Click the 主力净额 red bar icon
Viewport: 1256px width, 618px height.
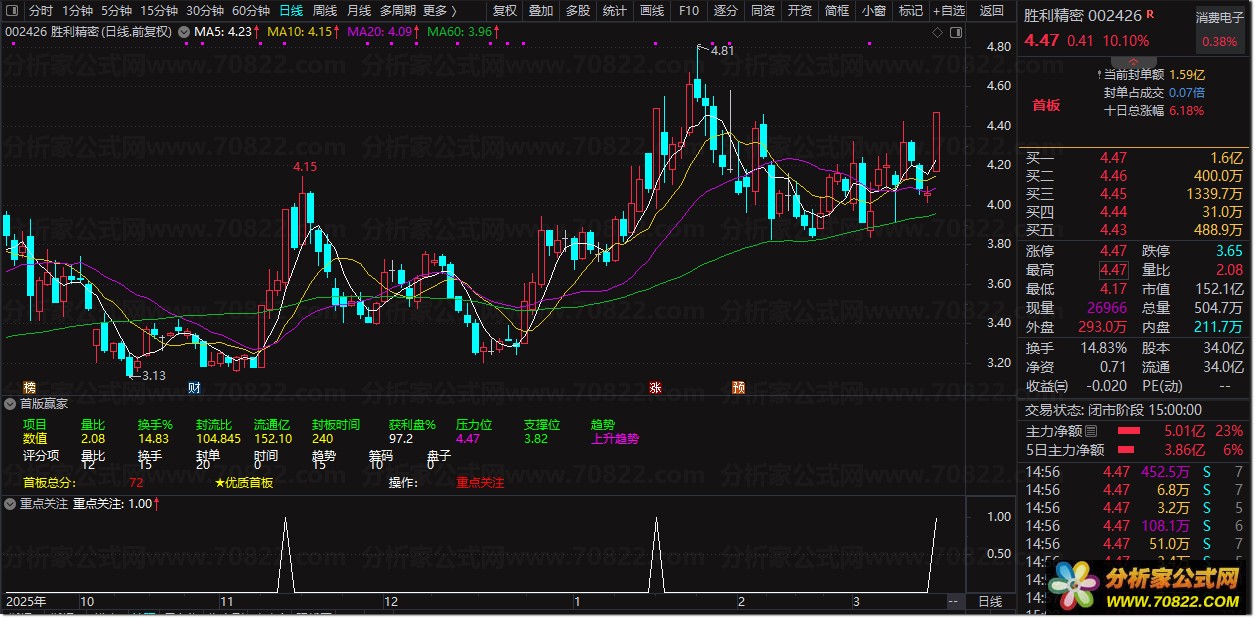(1129, 431)
